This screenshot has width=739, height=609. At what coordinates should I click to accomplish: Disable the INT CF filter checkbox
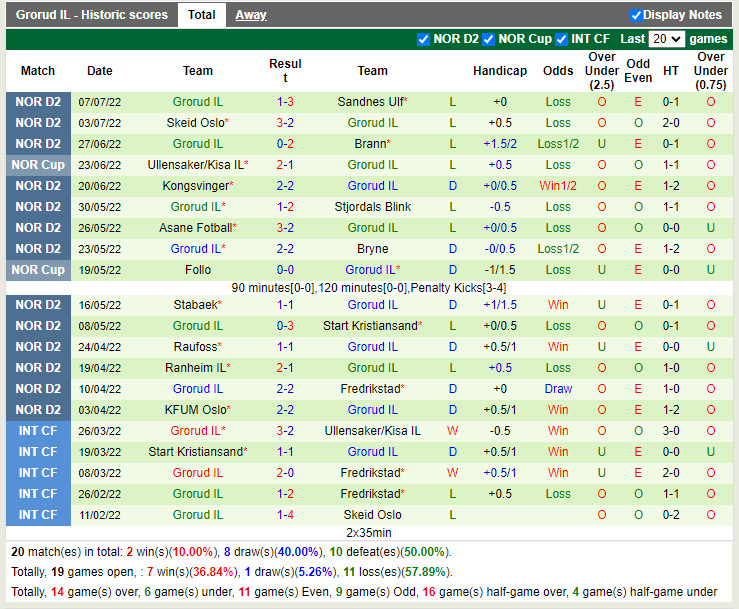point(562,39)
